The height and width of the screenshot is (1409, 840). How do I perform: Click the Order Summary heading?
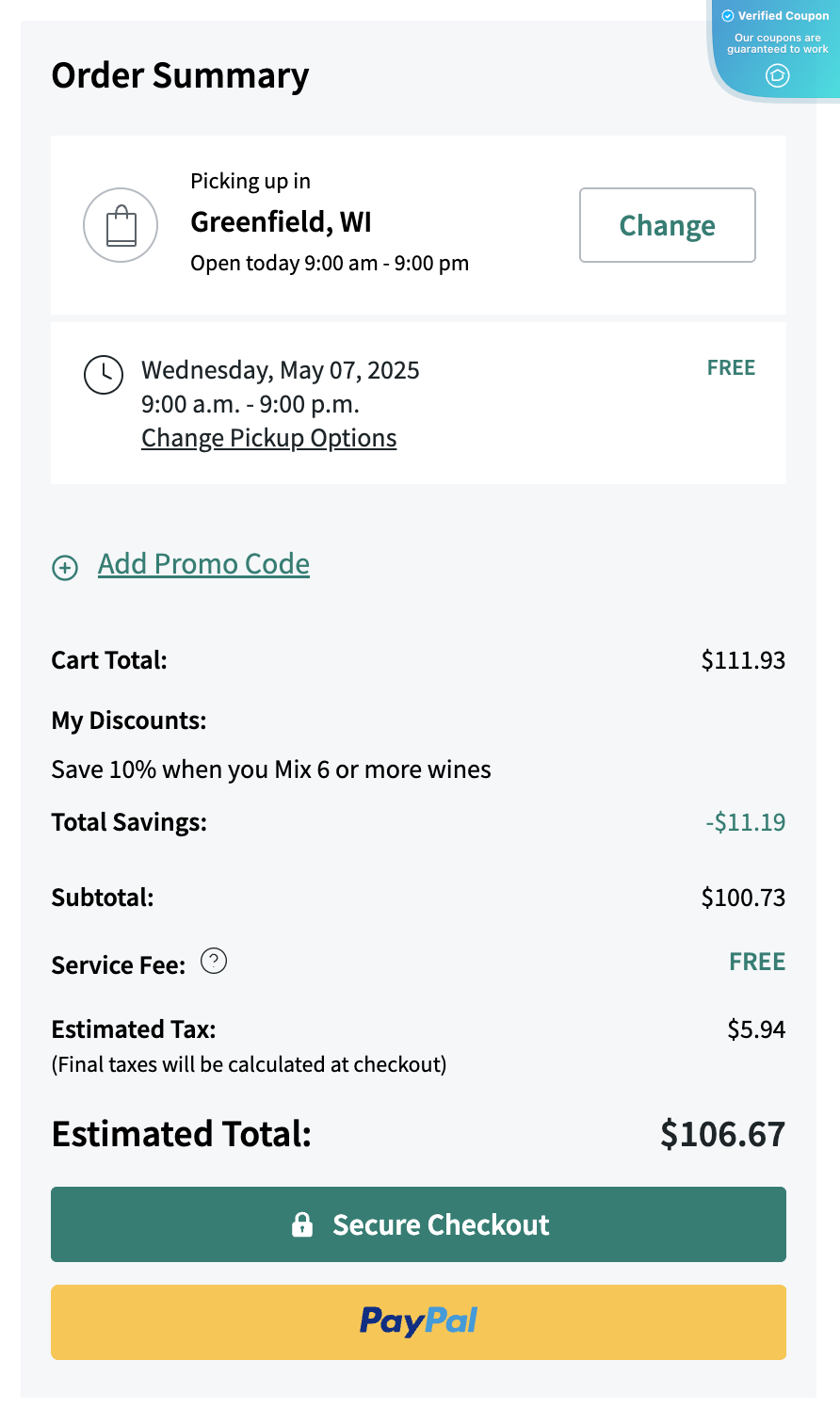[180, 75]
